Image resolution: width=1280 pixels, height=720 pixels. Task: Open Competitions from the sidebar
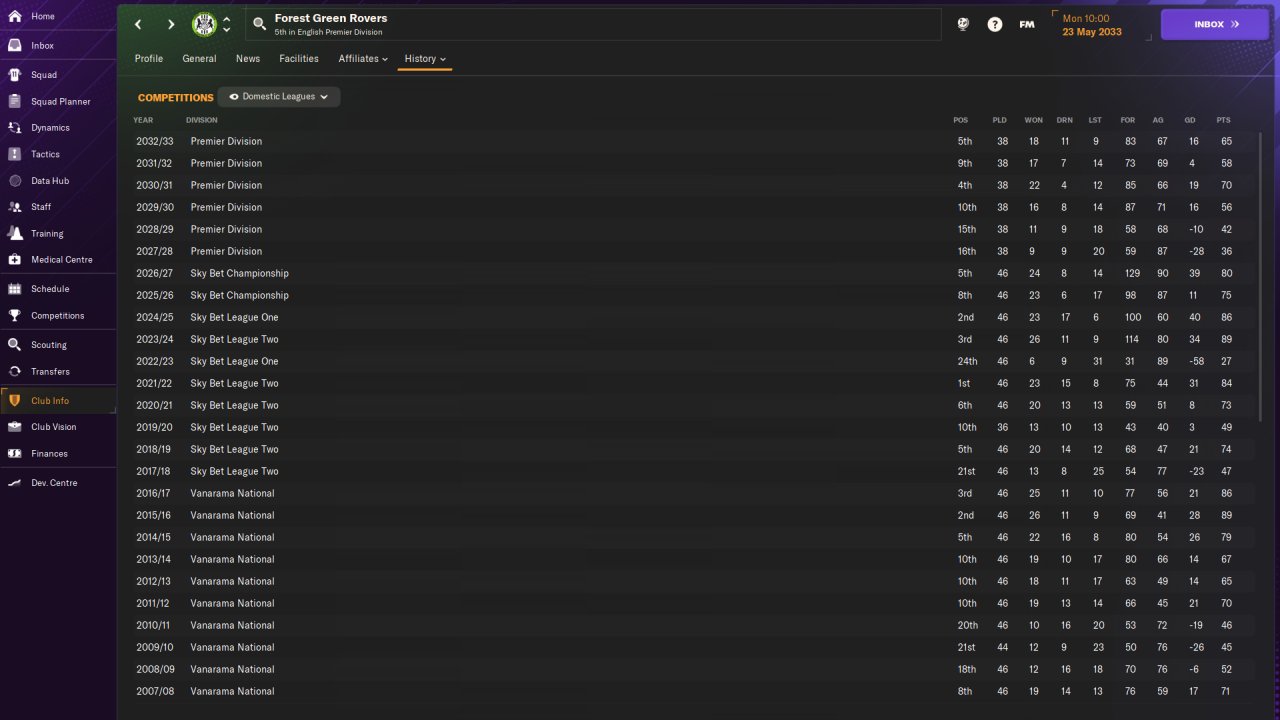pyautogui.click(x=58, y=316)
